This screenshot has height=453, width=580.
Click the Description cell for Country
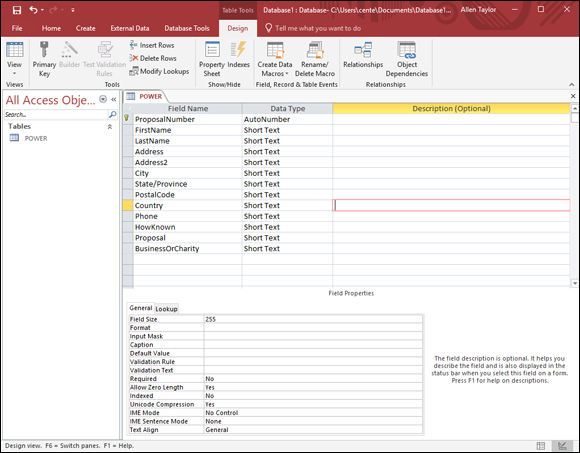[x=451, y=205]
